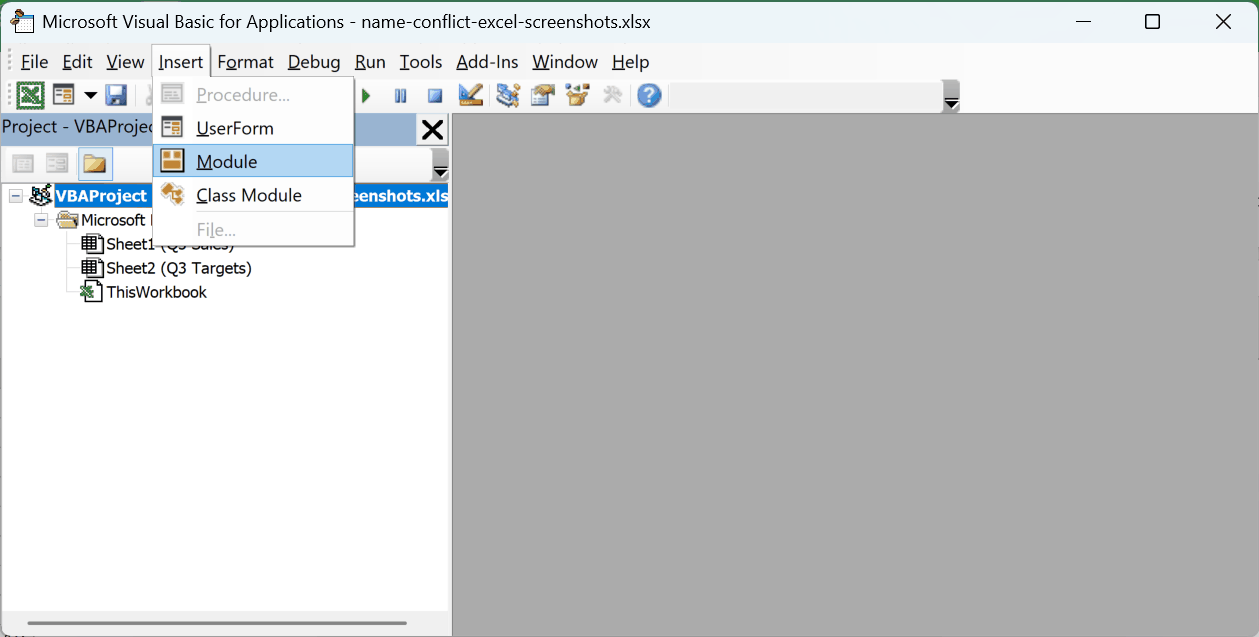Screen dimensions: 1259x637
Task: Click the Class Module menu icon
Action: 172,195
